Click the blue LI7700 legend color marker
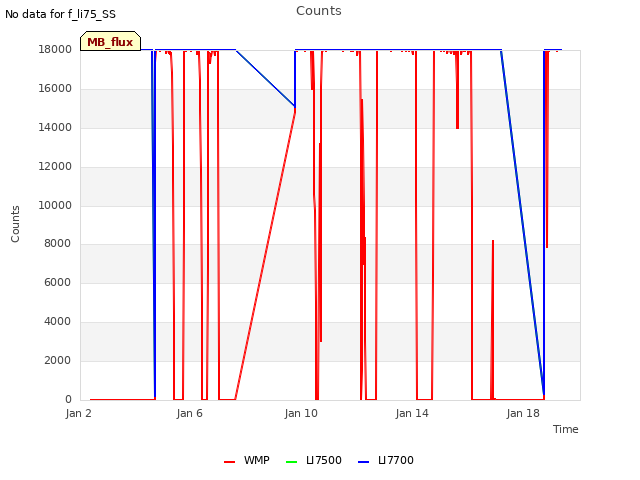 click(363, 462)
